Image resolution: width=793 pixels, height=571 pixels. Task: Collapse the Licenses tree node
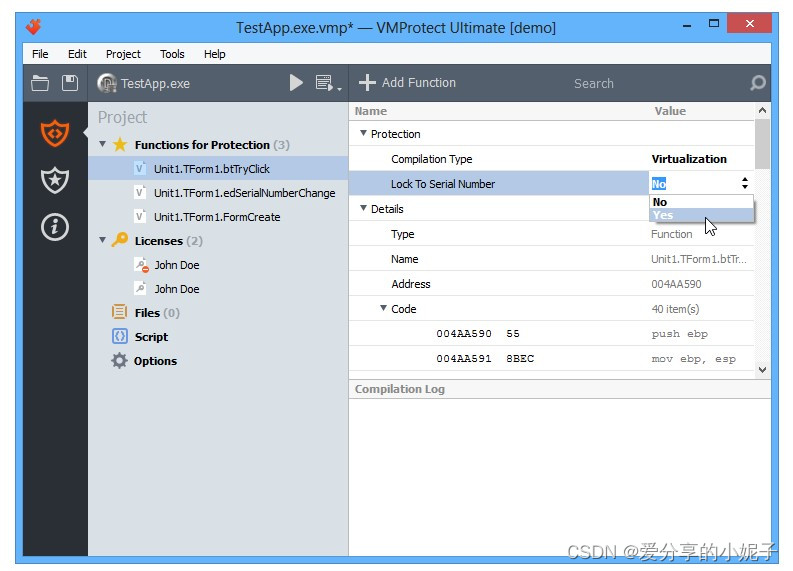[103, 240]
